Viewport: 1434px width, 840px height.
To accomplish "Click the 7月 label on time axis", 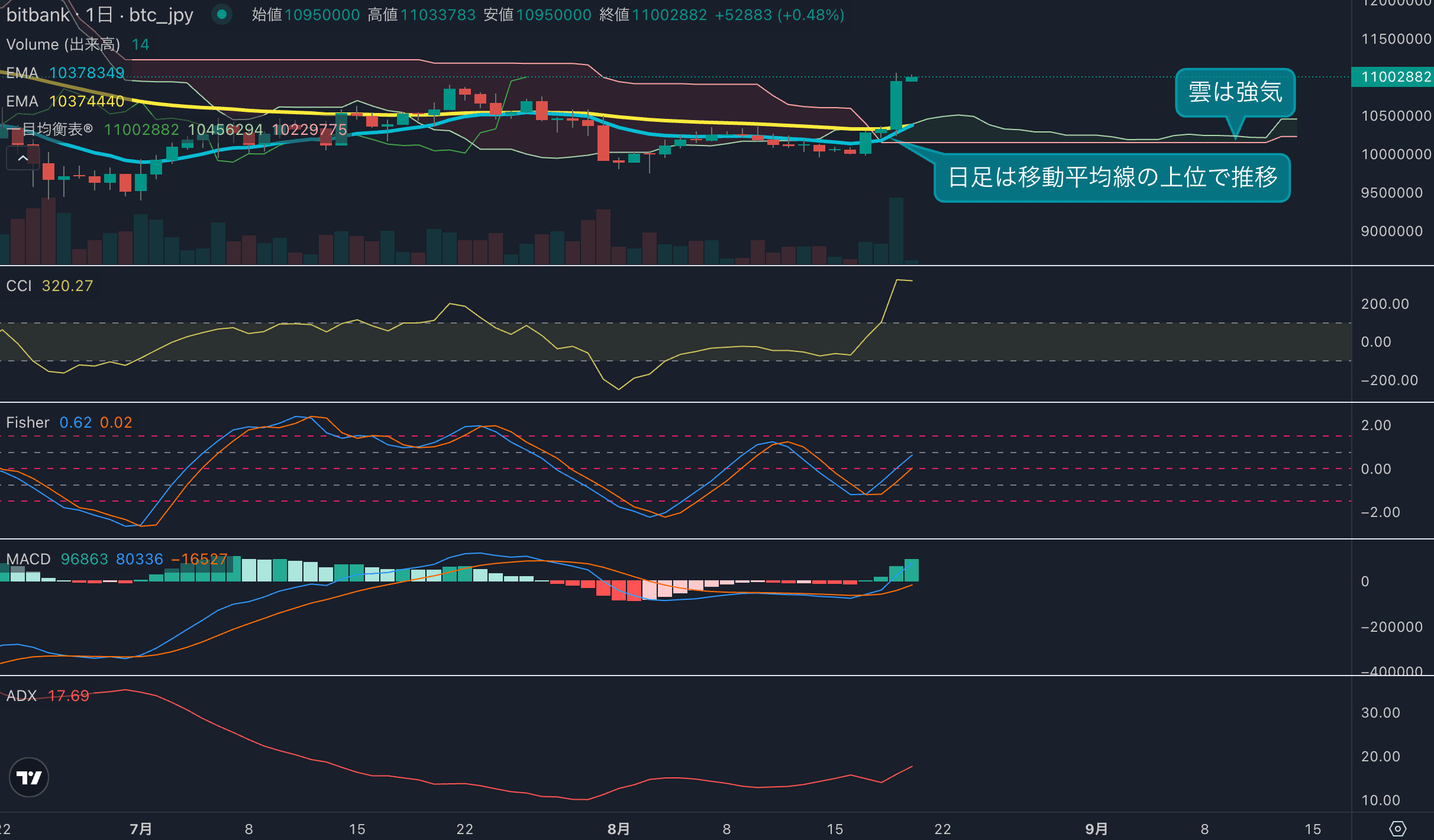I will (x=141, y=829).
